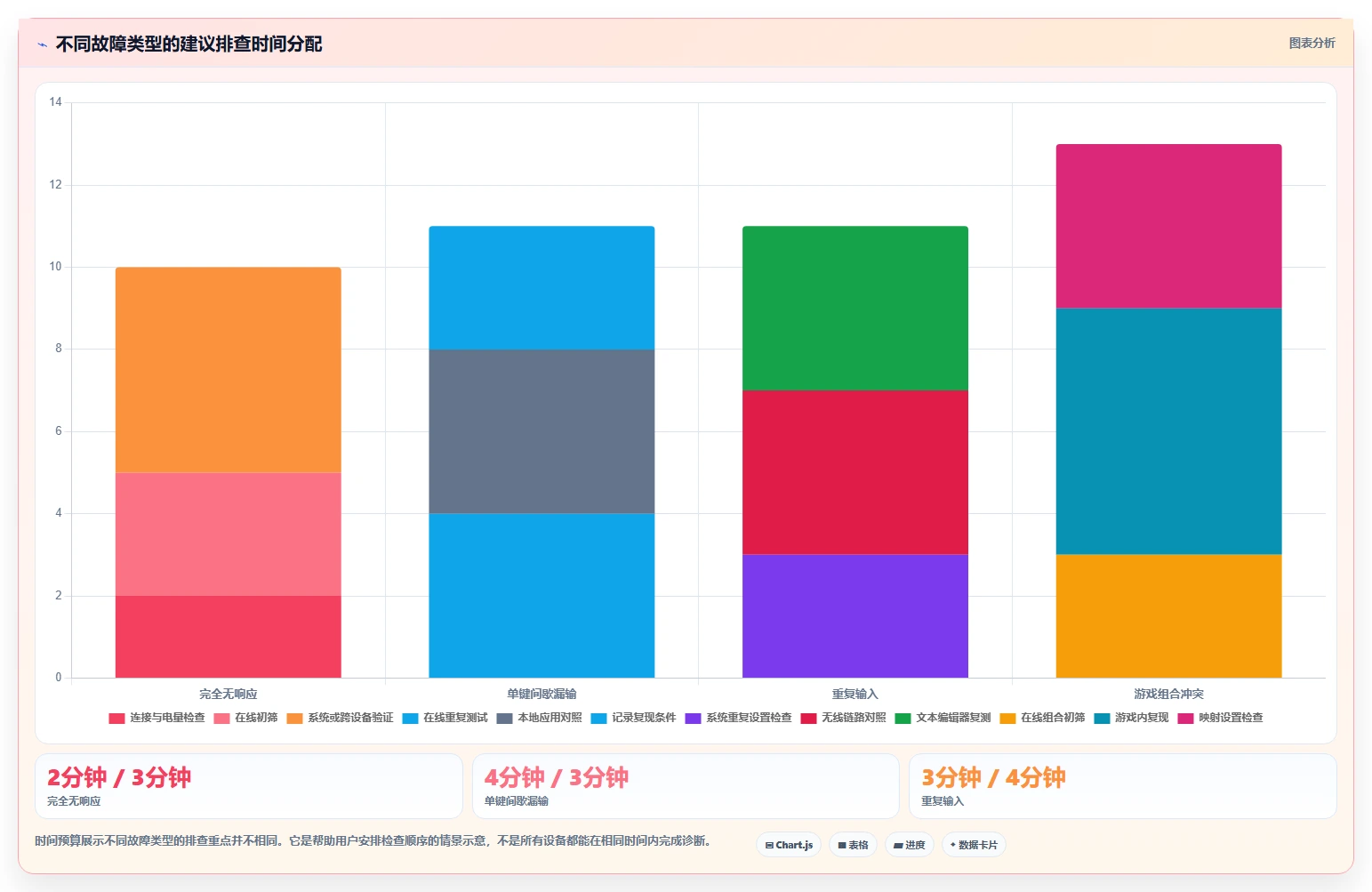1372x892 pixels.
Task: Select the 数据卡片 chip button
Action: [974, 845]
